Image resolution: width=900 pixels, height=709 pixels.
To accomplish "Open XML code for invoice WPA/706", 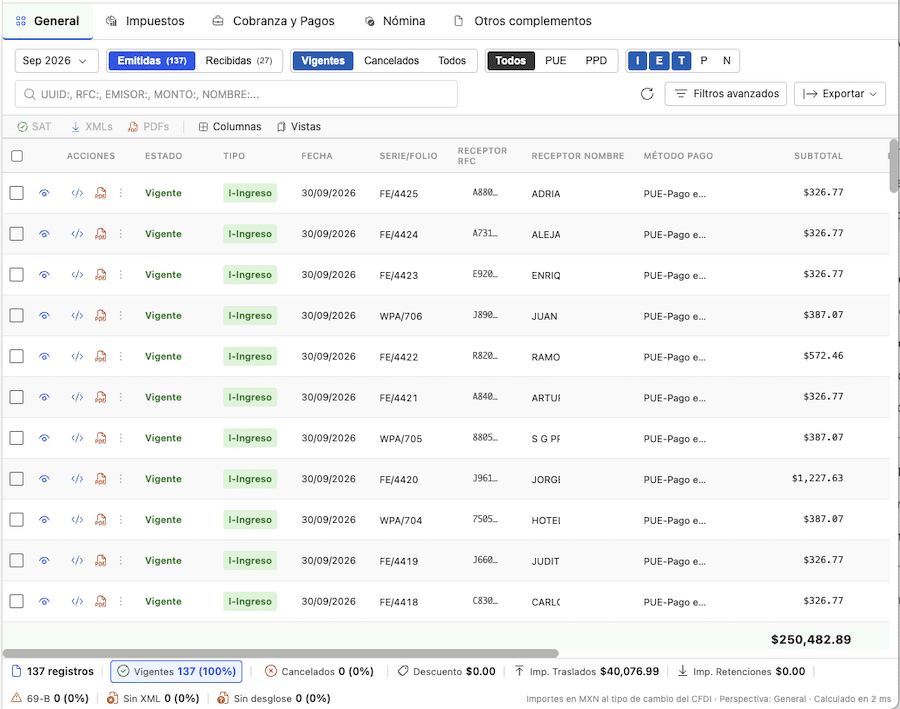I will pos(77,315).
